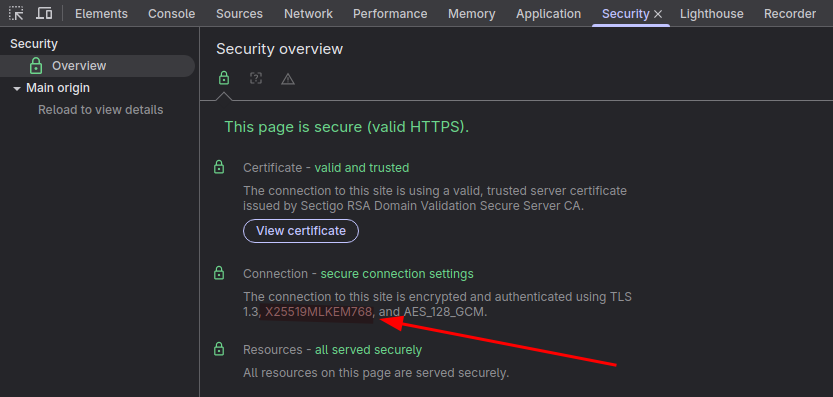The width and height of the screenshot is (833, 397).
Task: Click the AES_128_GCM cipher text
Action: point(444,312)
